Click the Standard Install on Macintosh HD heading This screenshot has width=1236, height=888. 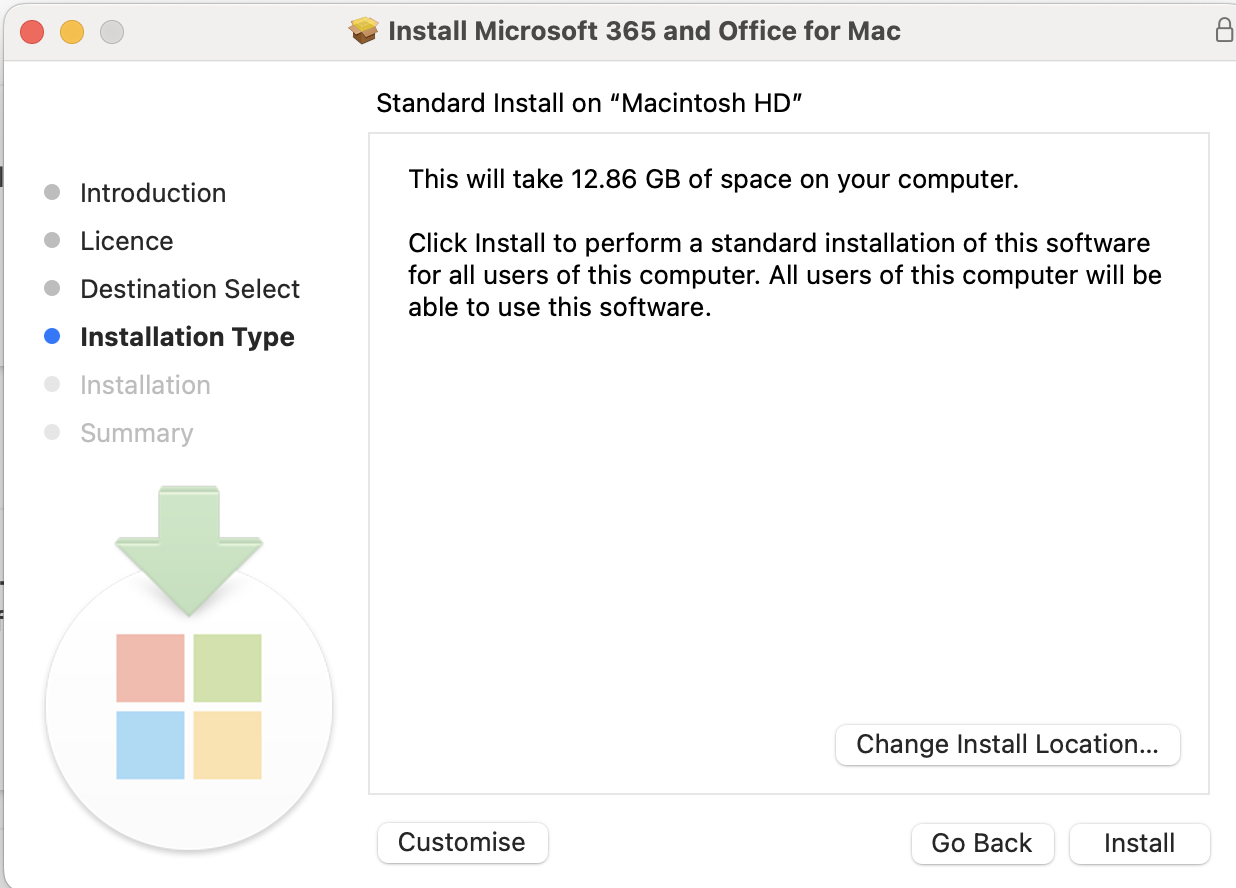coord(590,103)
